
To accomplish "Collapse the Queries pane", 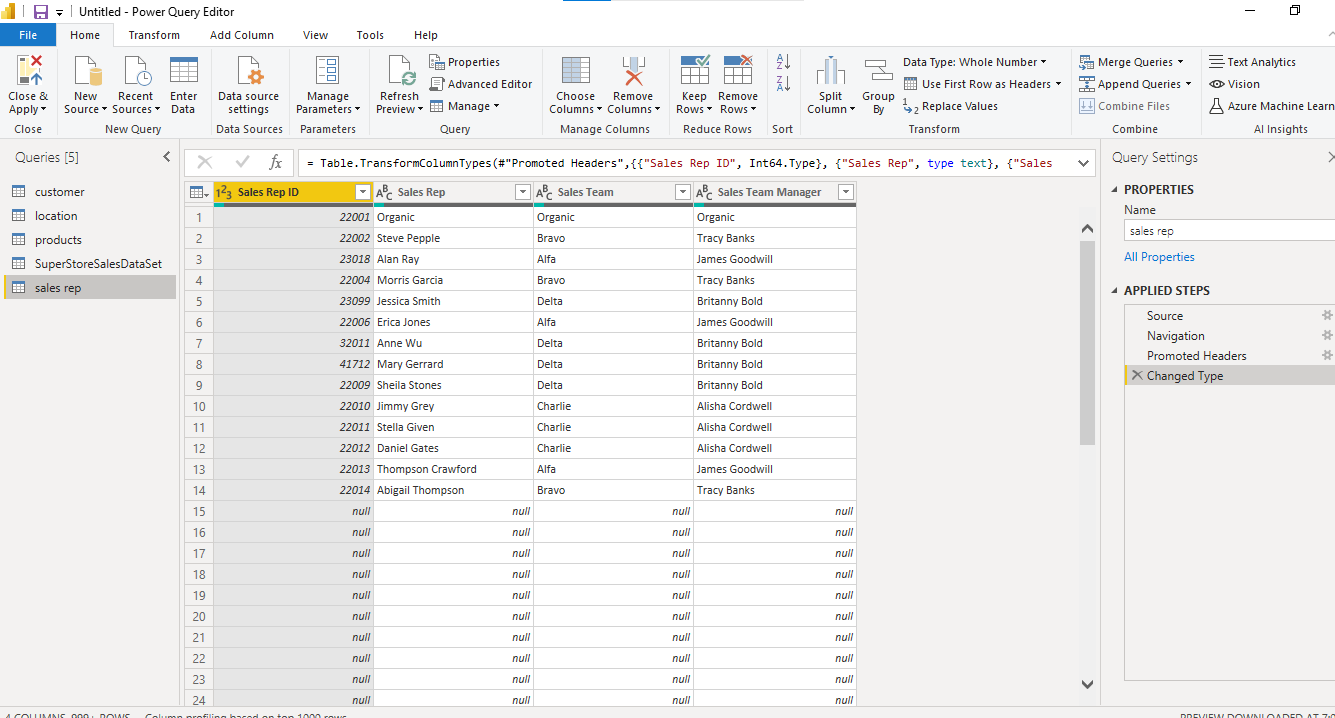I will coord(167,156).
